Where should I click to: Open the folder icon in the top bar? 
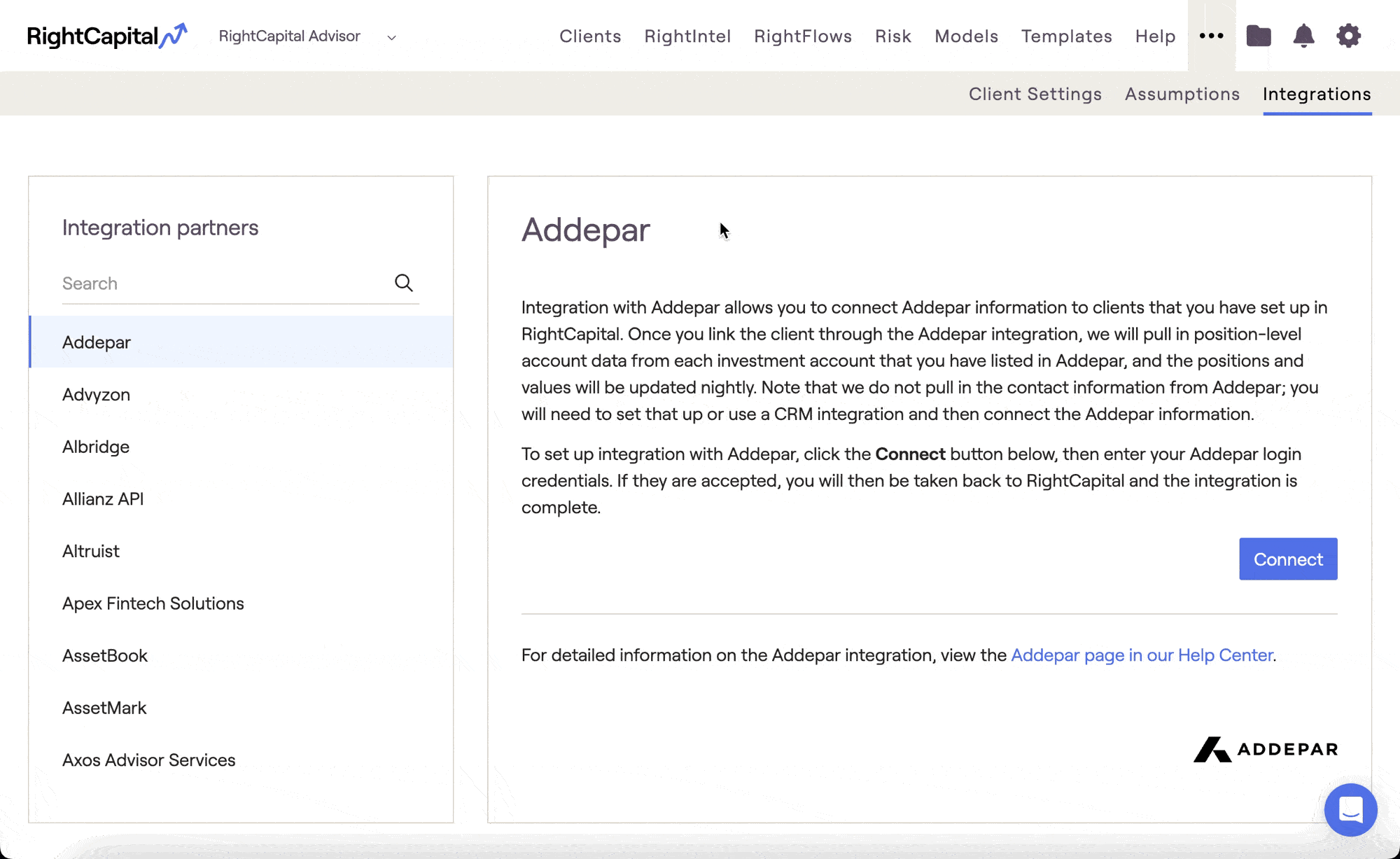click(x=1258, y=36)
